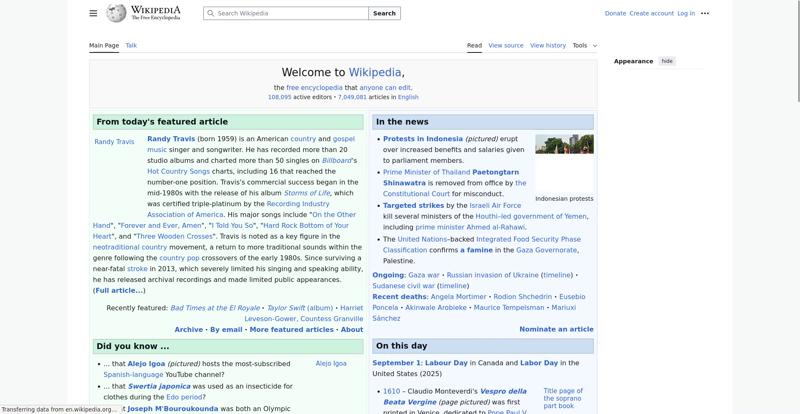
Task: Open the Taylor Swift album link
Action: pyautogui.click(x=300, y=308)
